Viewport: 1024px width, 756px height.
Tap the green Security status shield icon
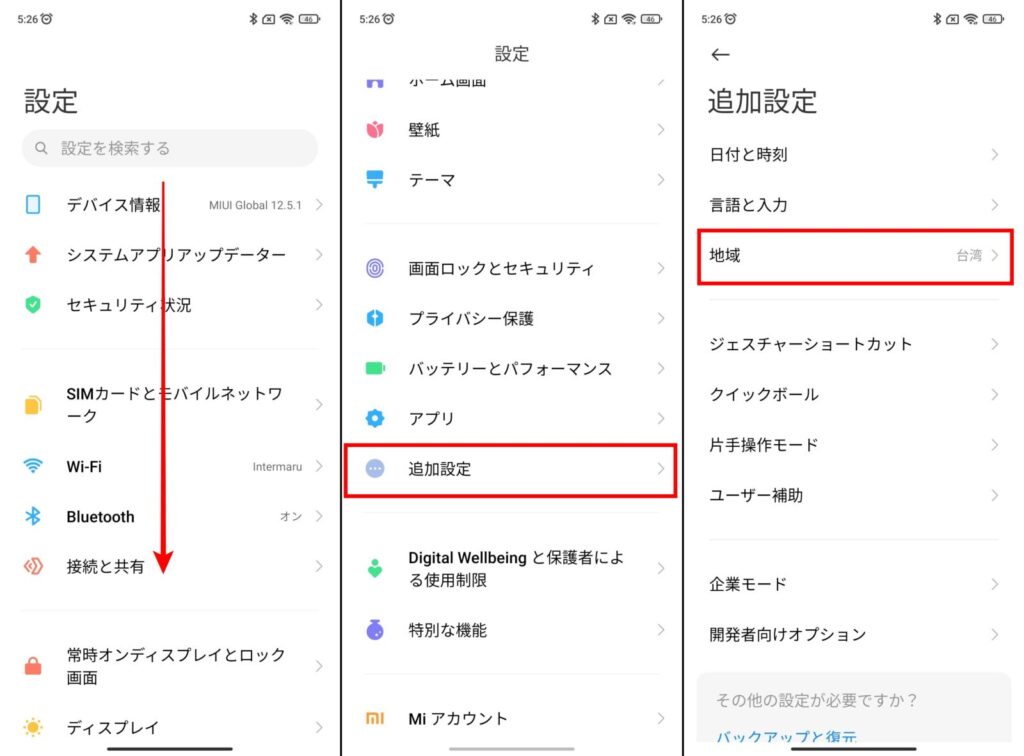click(33, 305)
